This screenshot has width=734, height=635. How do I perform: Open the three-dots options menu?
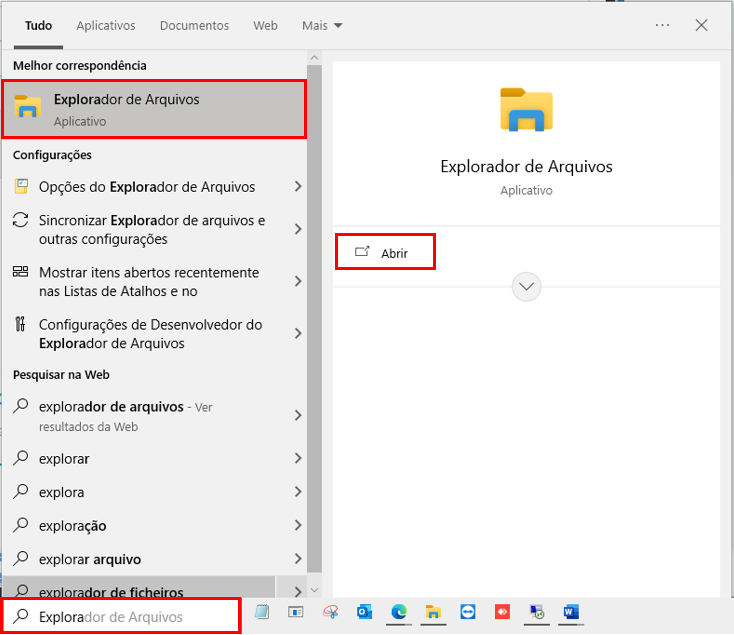point(662,25)
